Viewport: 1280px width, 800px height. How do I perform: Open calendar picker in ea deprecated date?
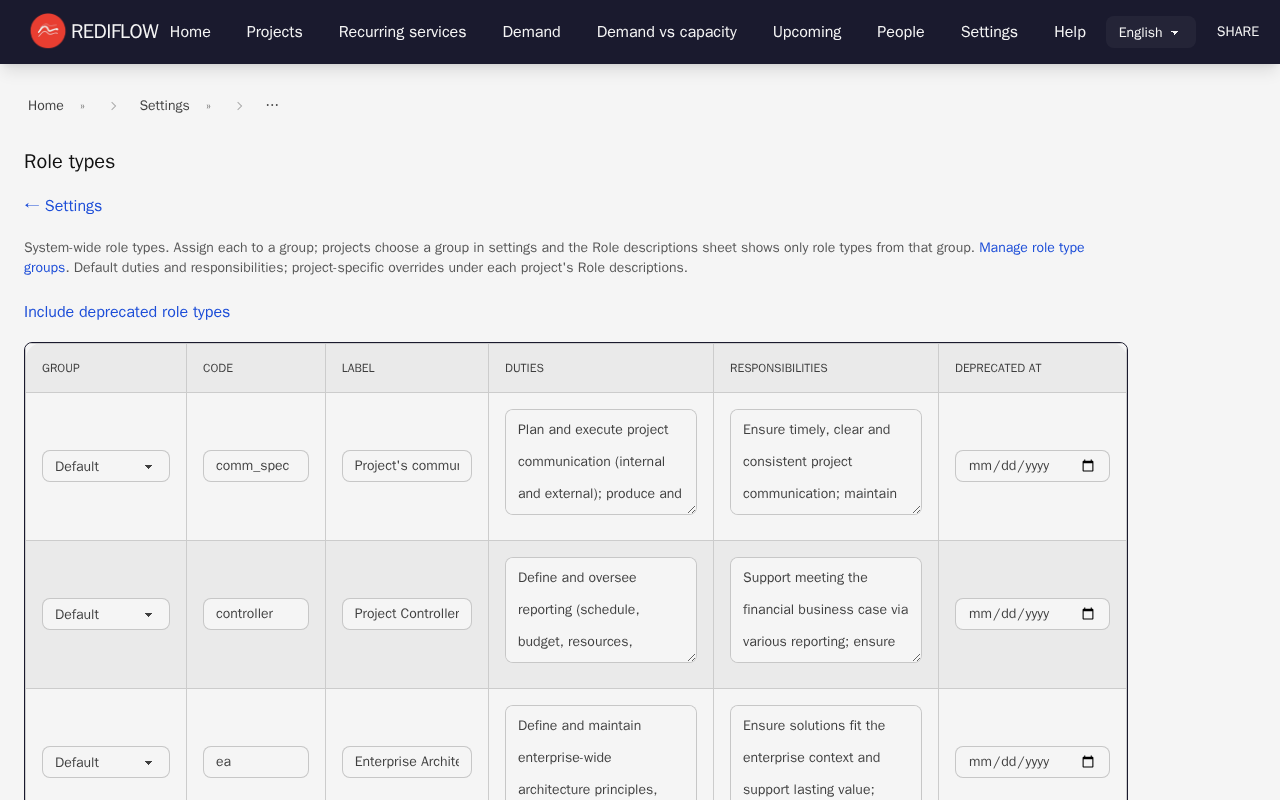[x=1088, y=762]
